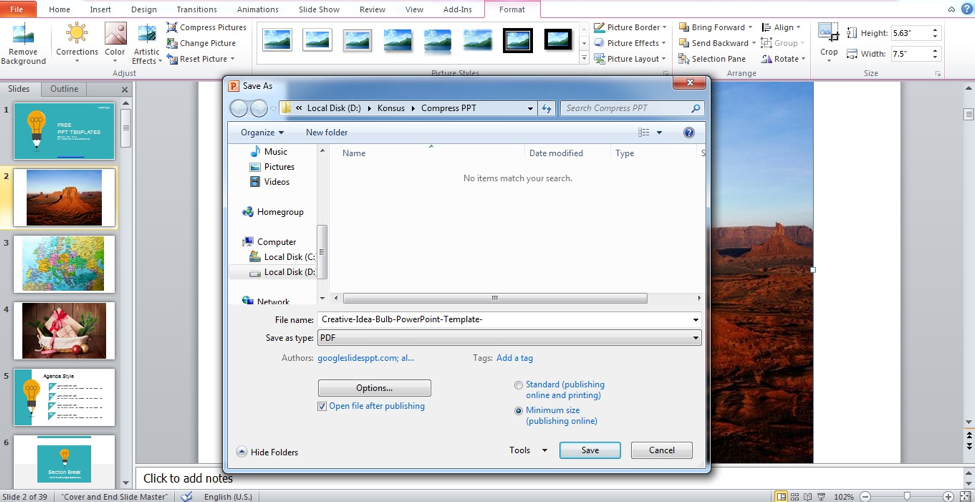975x502 pixels.
Task: Select Minimum size publishing option
Action: coord(518,411)
